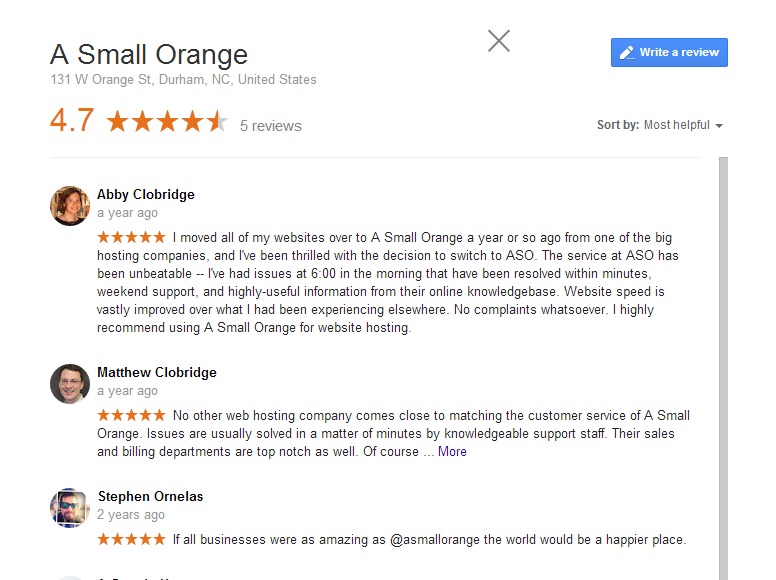Click Abby Clobridge's five-star rating
776x580 pixels.
click(x=131, y=238)
